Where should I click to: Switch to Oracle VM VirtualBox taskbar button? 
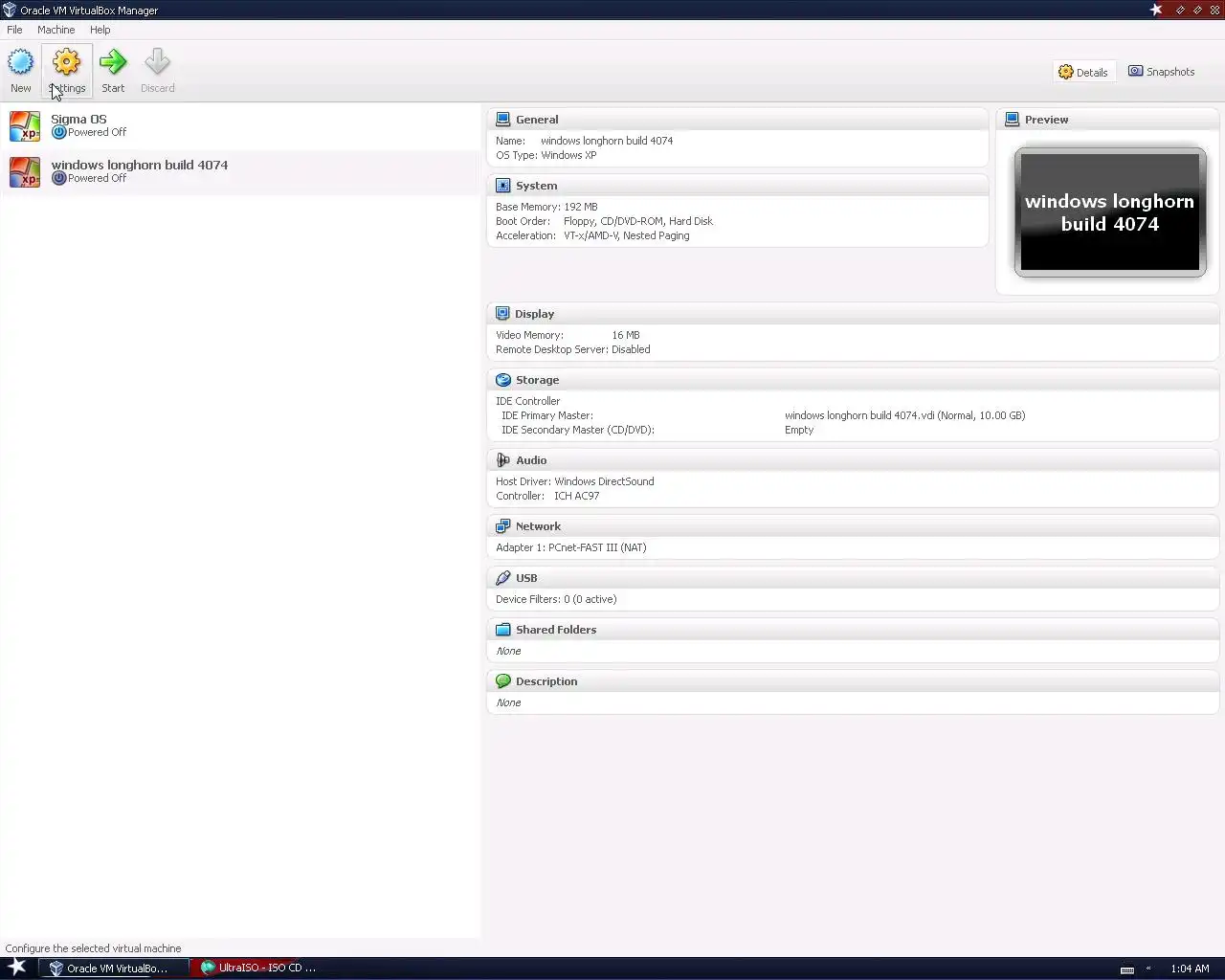113,969
